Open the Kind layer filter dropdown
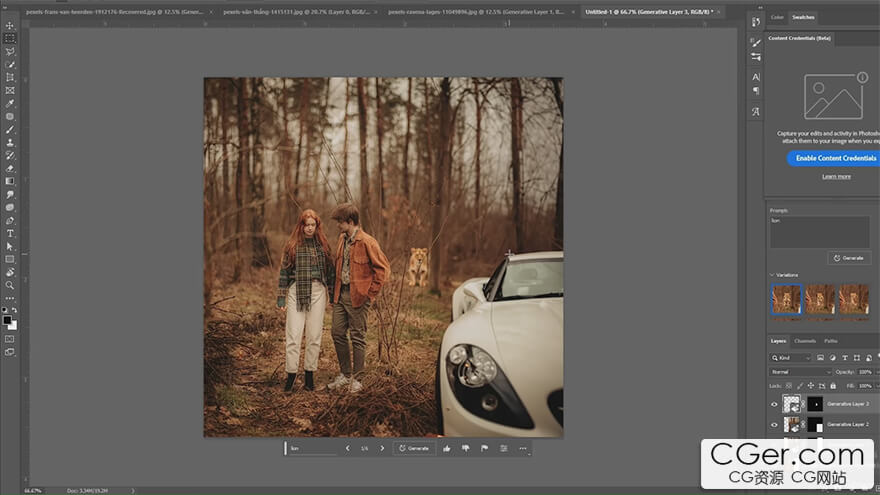 coord(790,357)
